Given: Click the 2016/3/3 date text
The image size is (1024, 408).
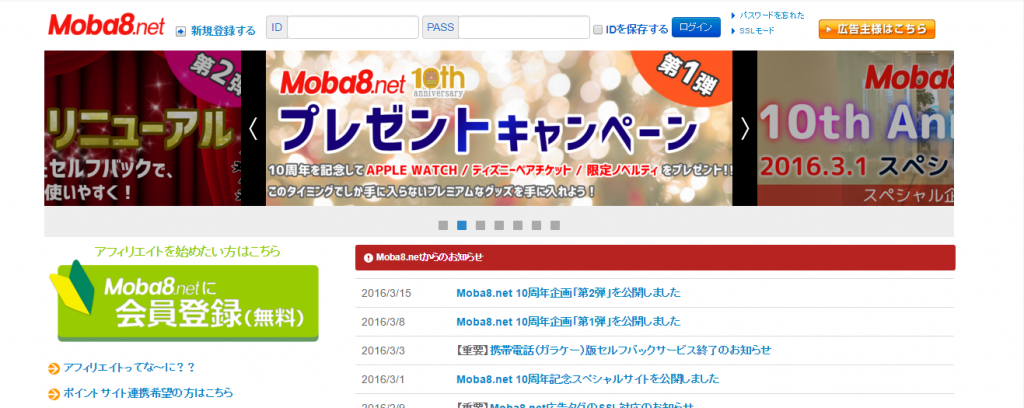Looking at the screenshot, I should pyautogui.click(x=383, y=351).
